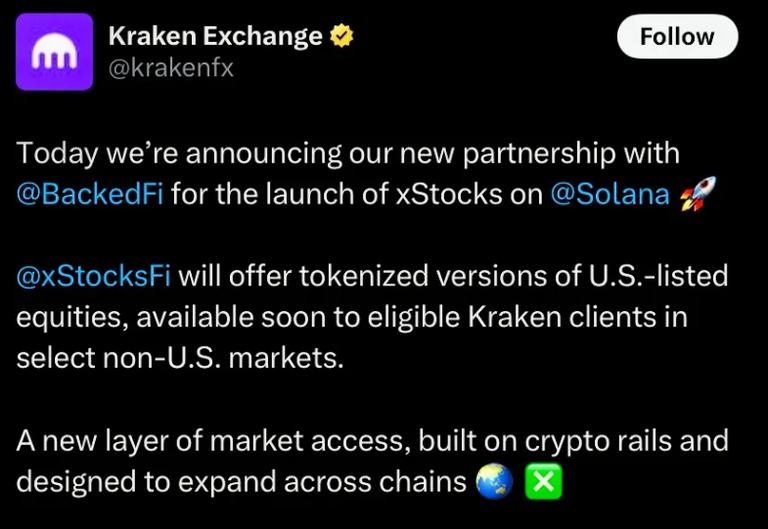Follow the Kraken Exchange account
The image size is (768, 529).
click(x=677, y=36)
